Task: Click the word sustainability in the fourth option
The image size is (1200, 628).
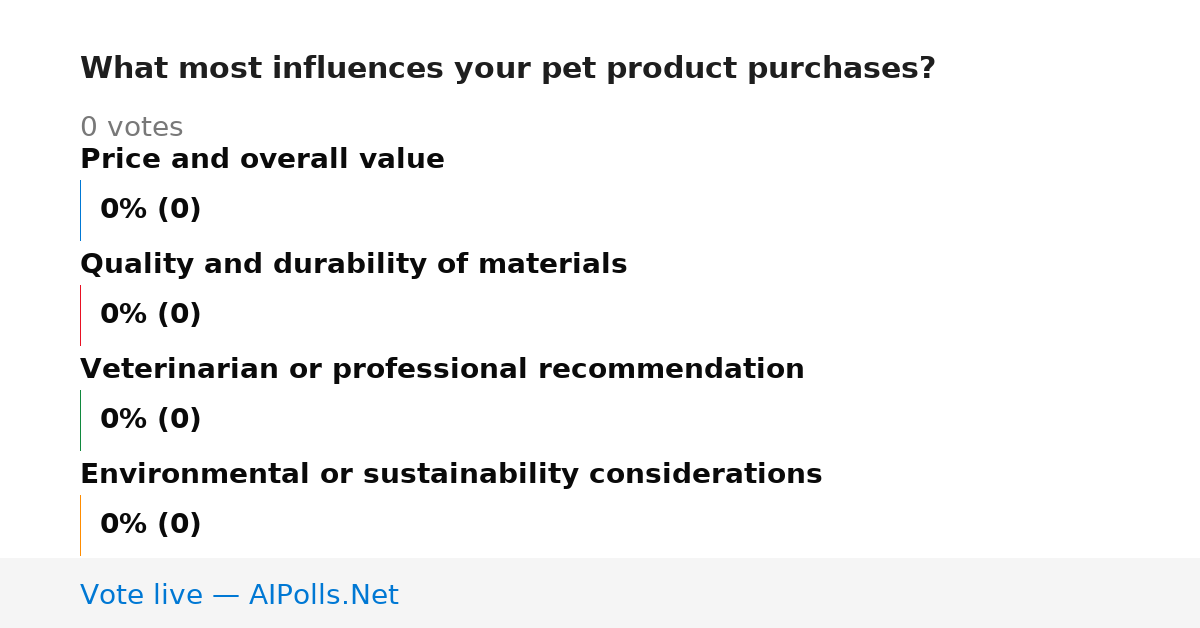Action: (472, 475)
